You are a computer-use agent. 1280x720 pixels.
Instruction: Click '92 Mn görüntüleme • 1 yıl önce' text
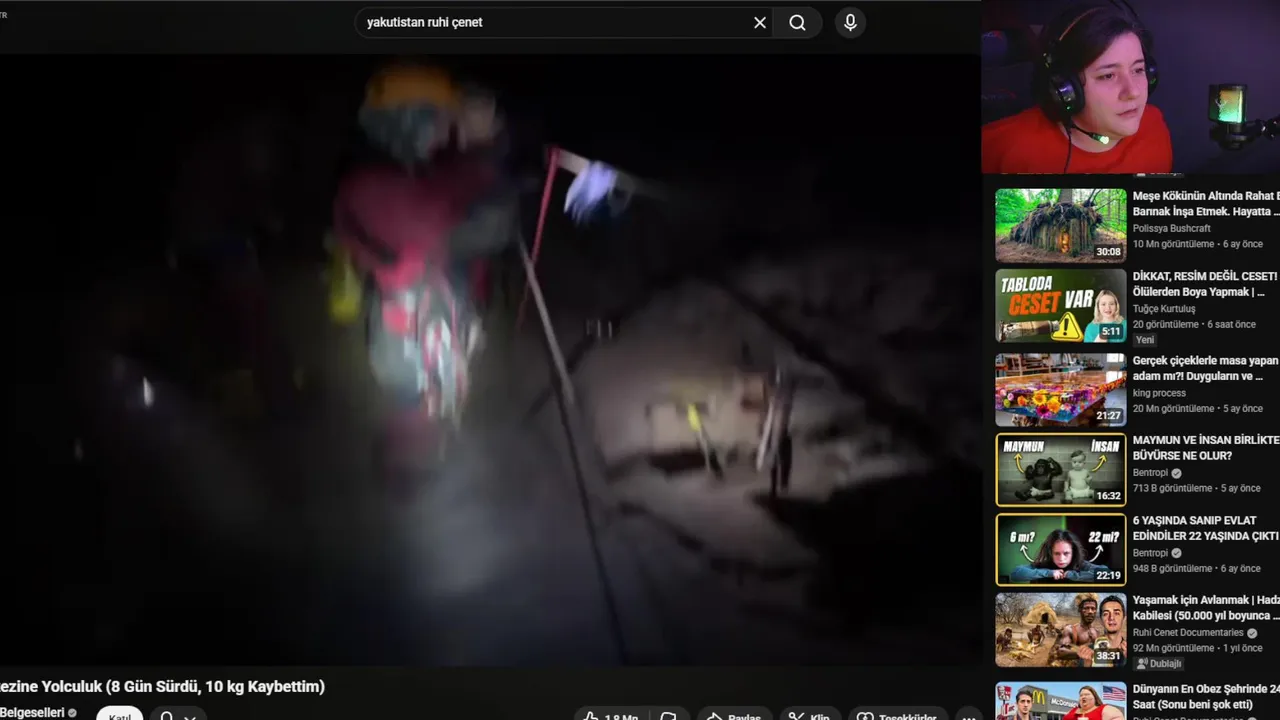(x=1197, y=648)
